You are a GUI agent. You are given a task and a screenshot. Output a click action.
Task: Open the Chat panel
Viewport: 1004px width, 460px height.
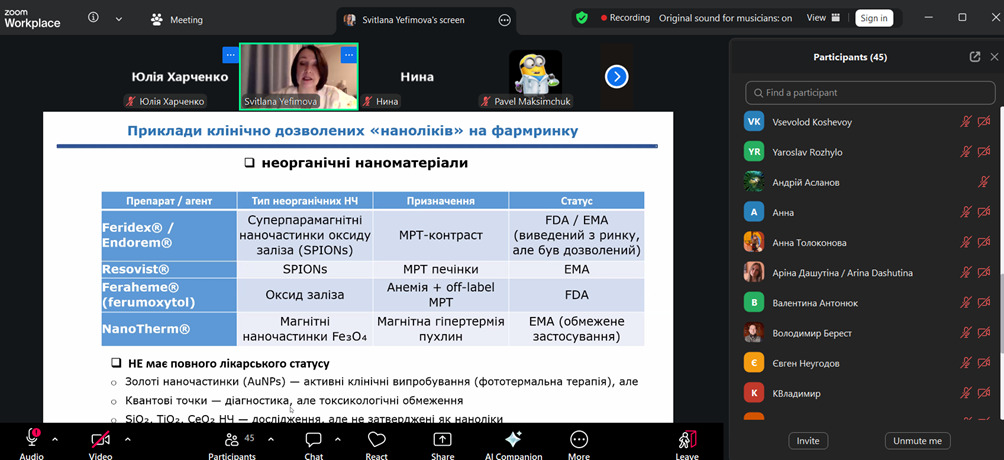[x=313, y=440]
